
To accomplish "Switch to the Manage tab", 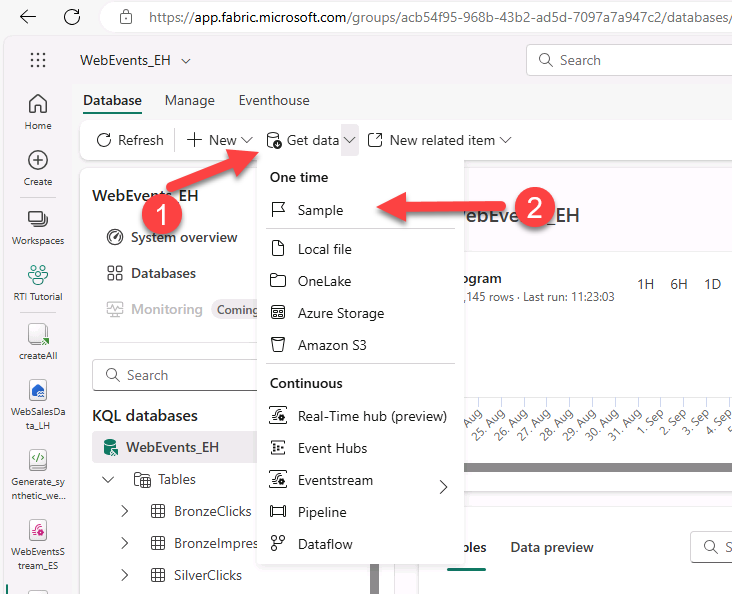I will pos(189,100).
